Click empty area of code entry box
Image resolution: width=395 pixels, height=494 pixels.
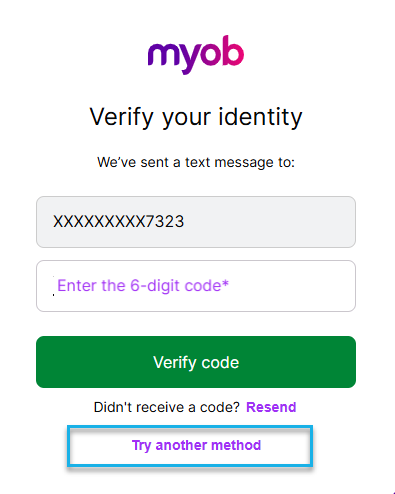tap(293, 286)
